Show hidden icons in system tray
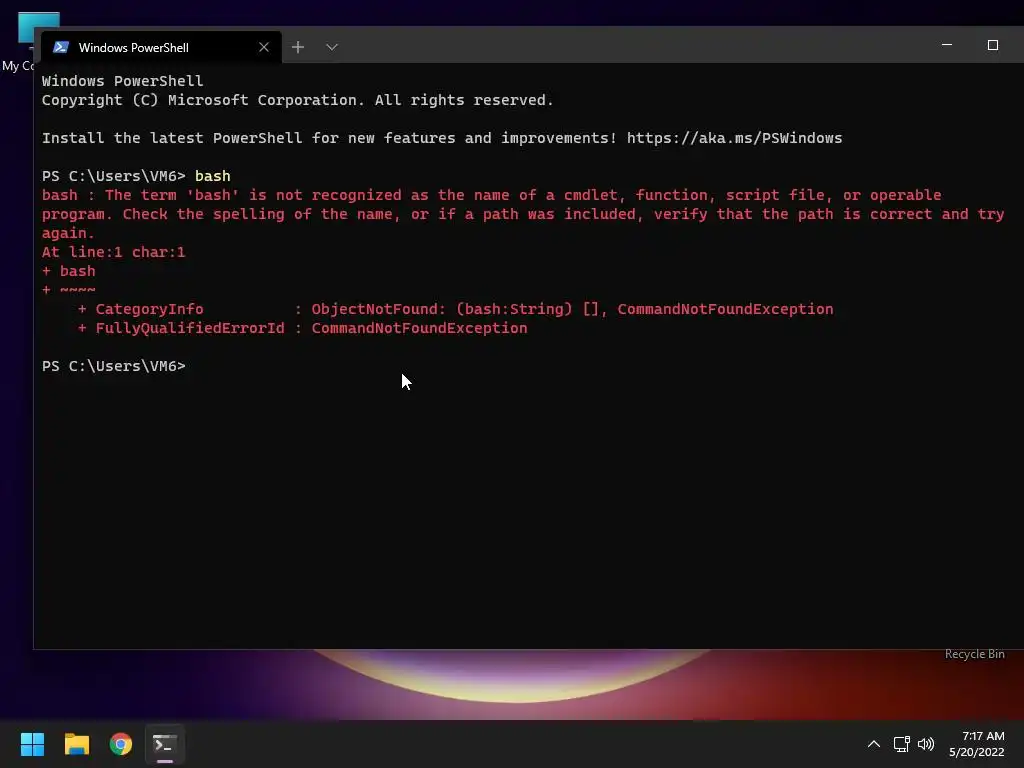The image size is (1024, 768). pos(874,744)
